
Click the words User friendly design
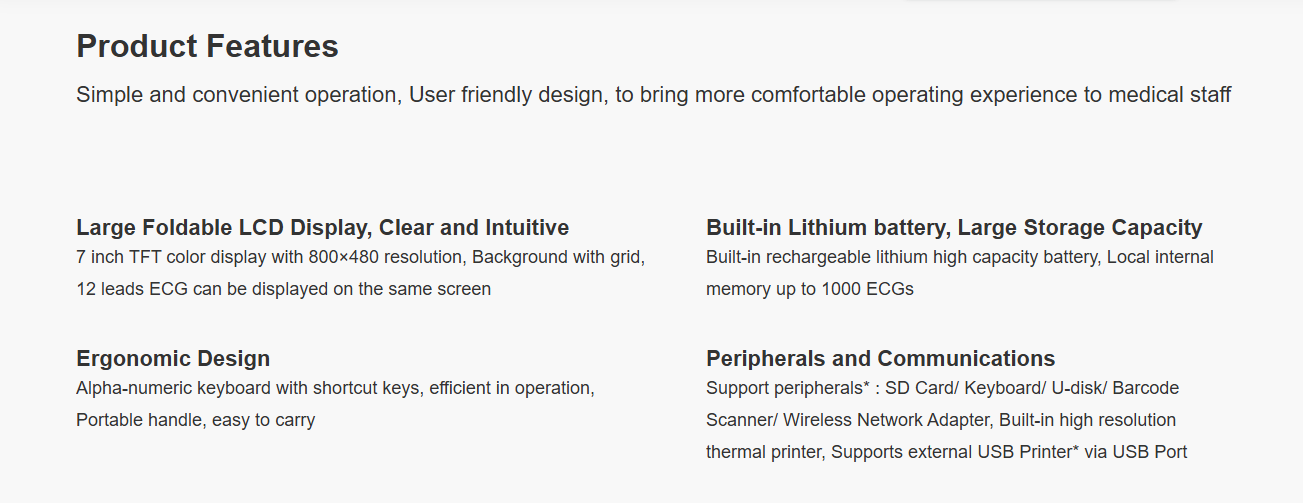[505, 95]
